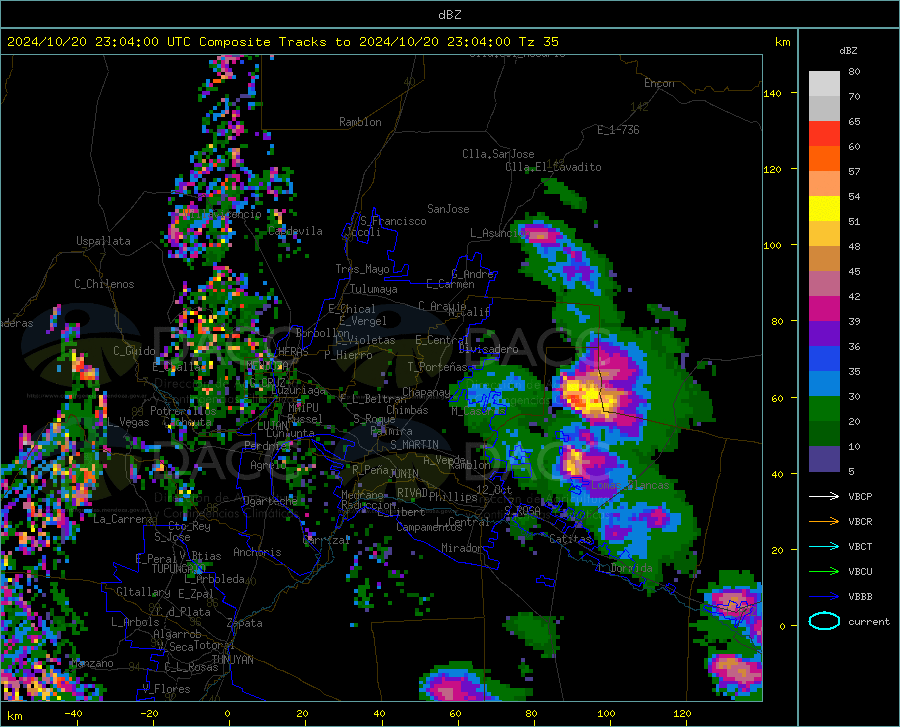Select the royal blue 35-36 dBZ swatch
This screenshot has height=727, width=900.
coord(824,359)
